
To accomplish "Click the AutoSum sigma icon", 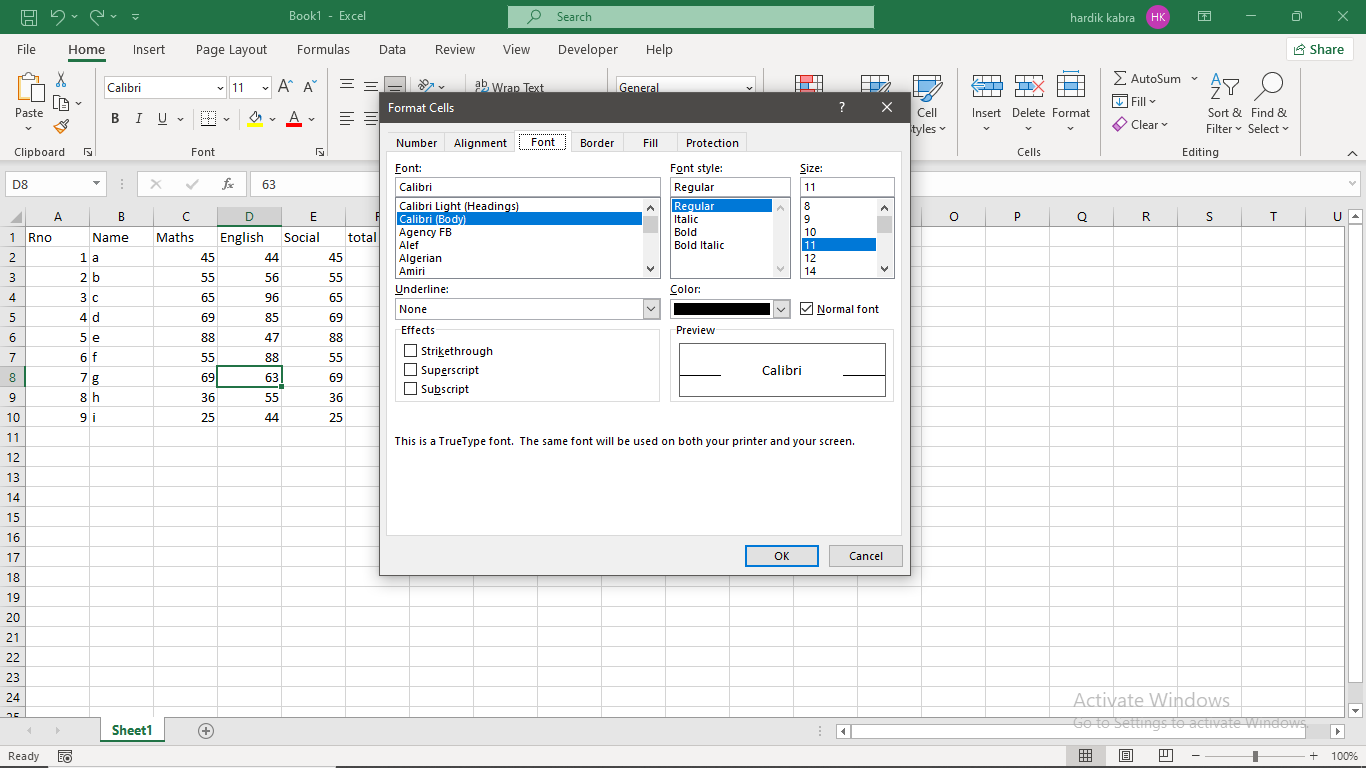I will click(1120, 78).
